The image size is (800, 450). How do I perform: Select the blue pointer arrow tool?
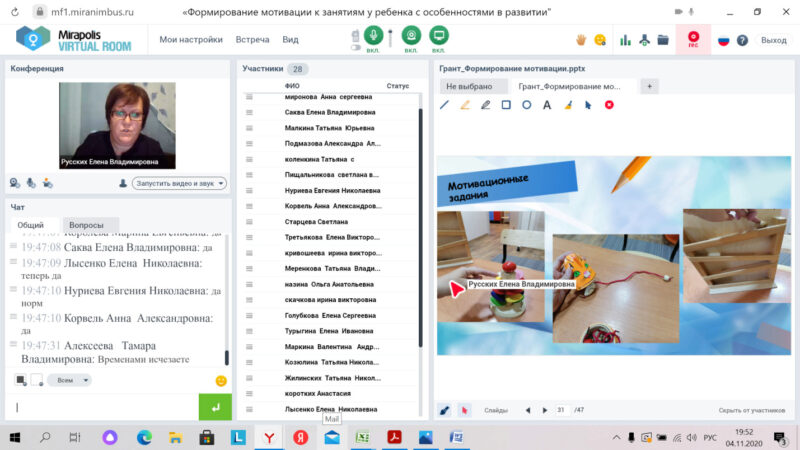588,105
